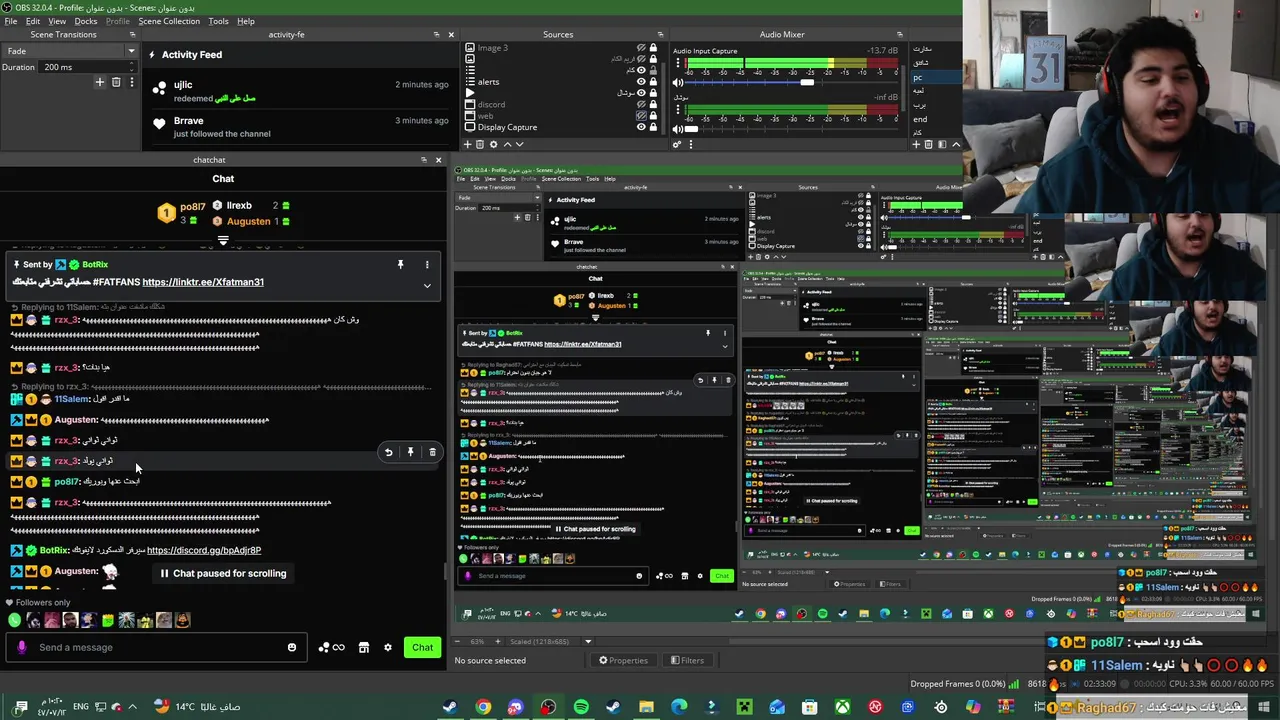The width and height of the screenshot is (1280, 720).
Task: Add a new scene with plus icon in Scenes list
Action: (x=916, y=144)
